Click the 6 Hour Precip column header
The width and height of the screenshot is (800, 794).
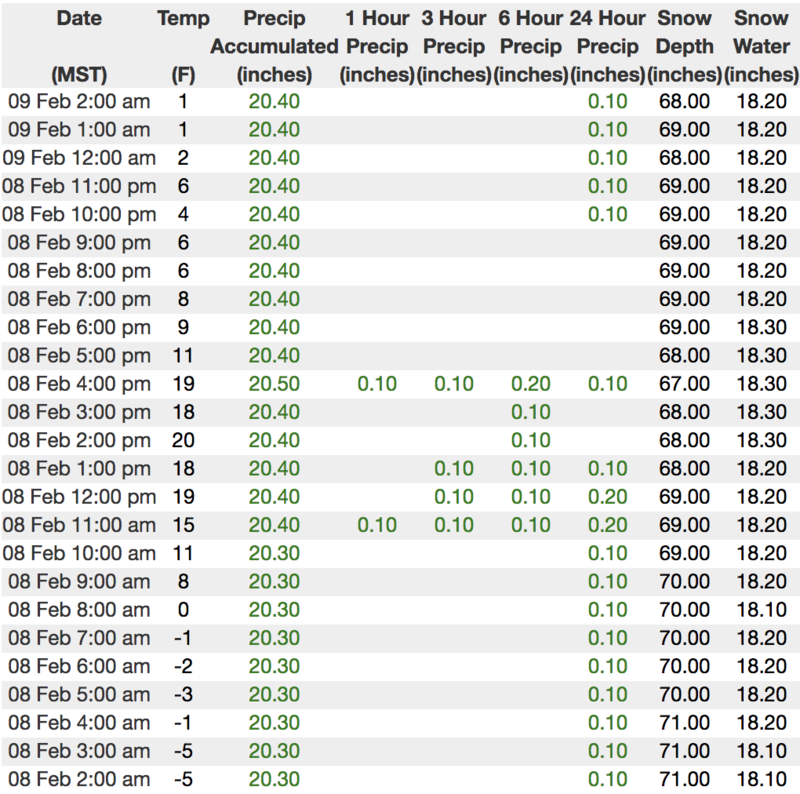pyautogui.click(x=530, y=46)
